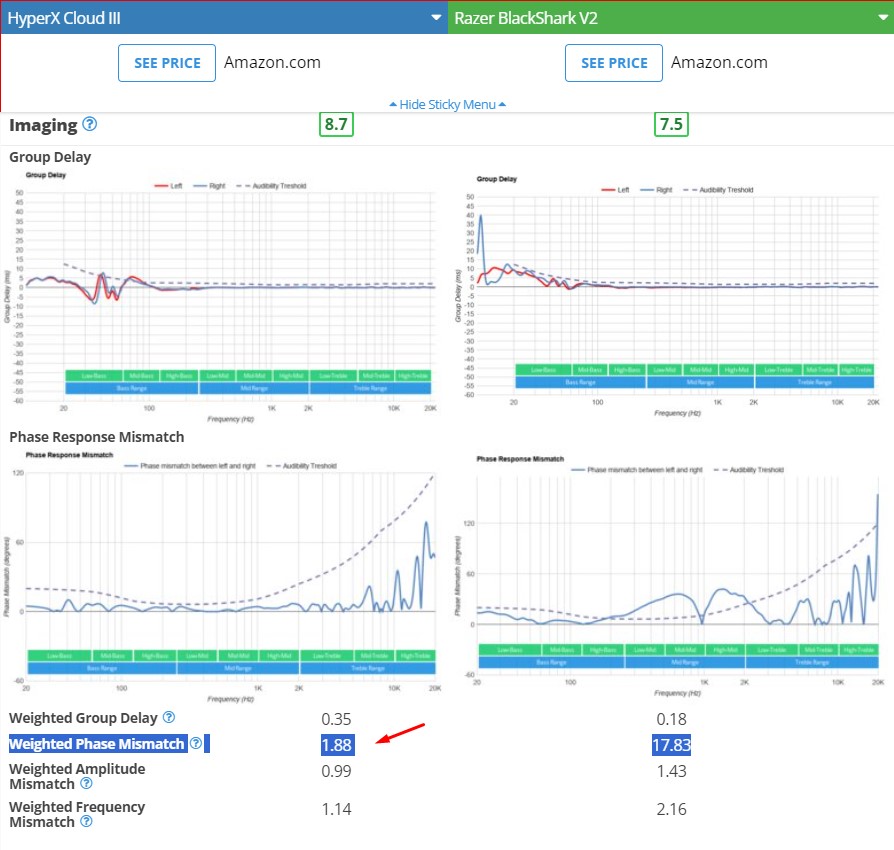Click the Razer Group Delay graph
894x850 pixels.
tap(667, 296)
